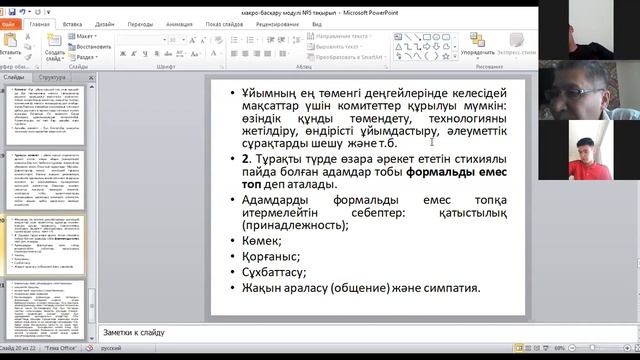Justify the text alignment
The image size is (640, 360).
(267, 54)
